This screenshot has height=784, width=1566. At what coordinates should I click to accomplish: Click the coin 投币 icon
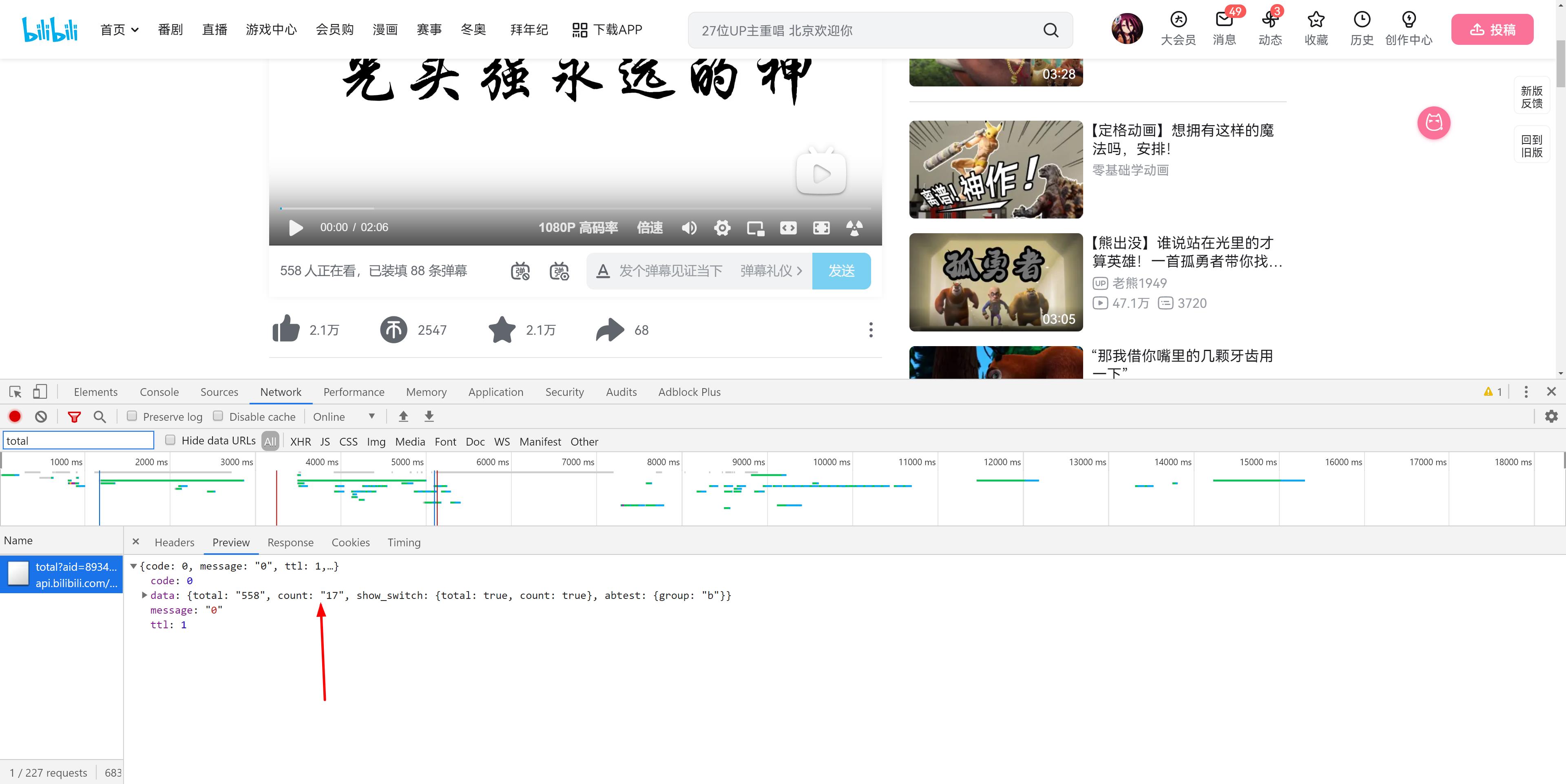[393, 330]
